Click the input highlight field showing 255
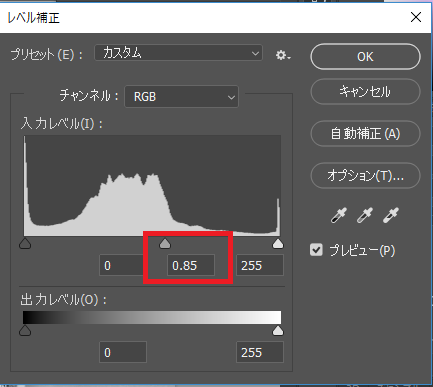Image resolution: width=433 pixels, height=387 pixels. [260, 265]
